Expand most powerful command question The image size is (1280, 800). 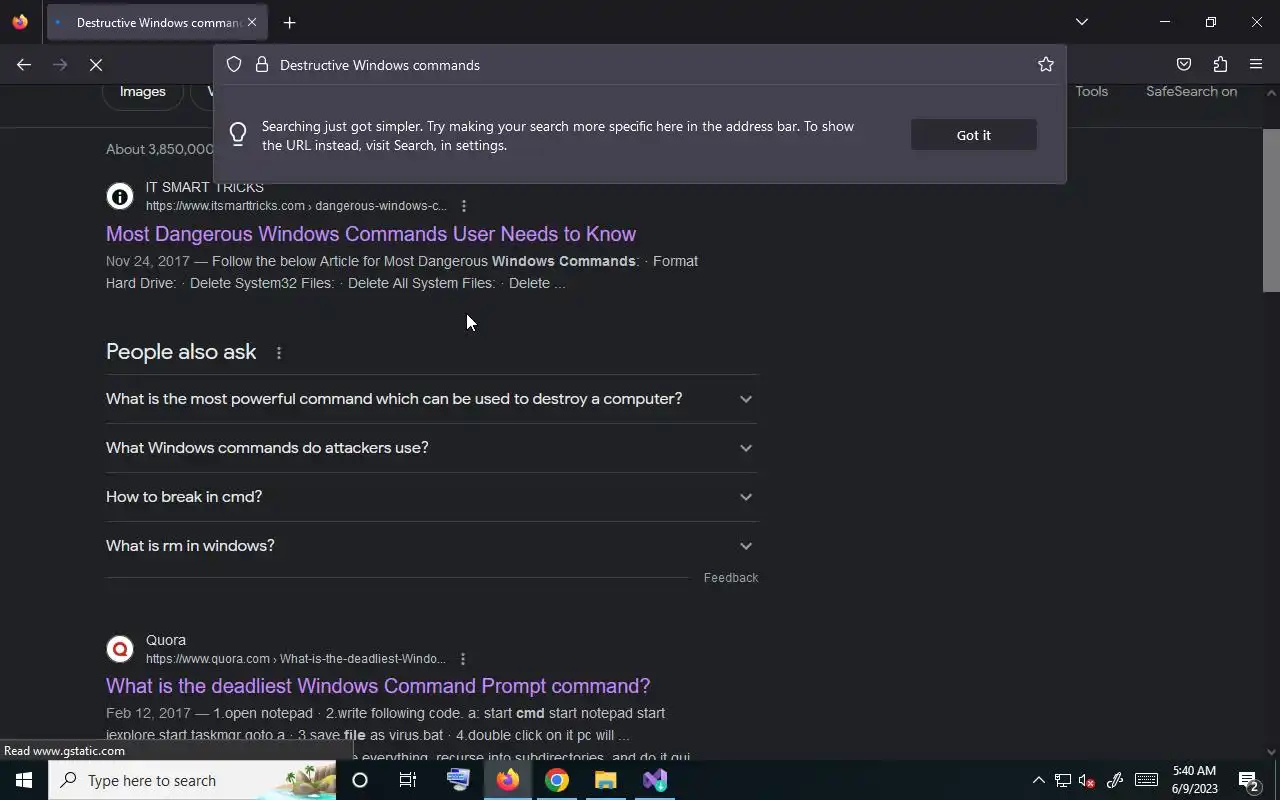coord(432,399)
